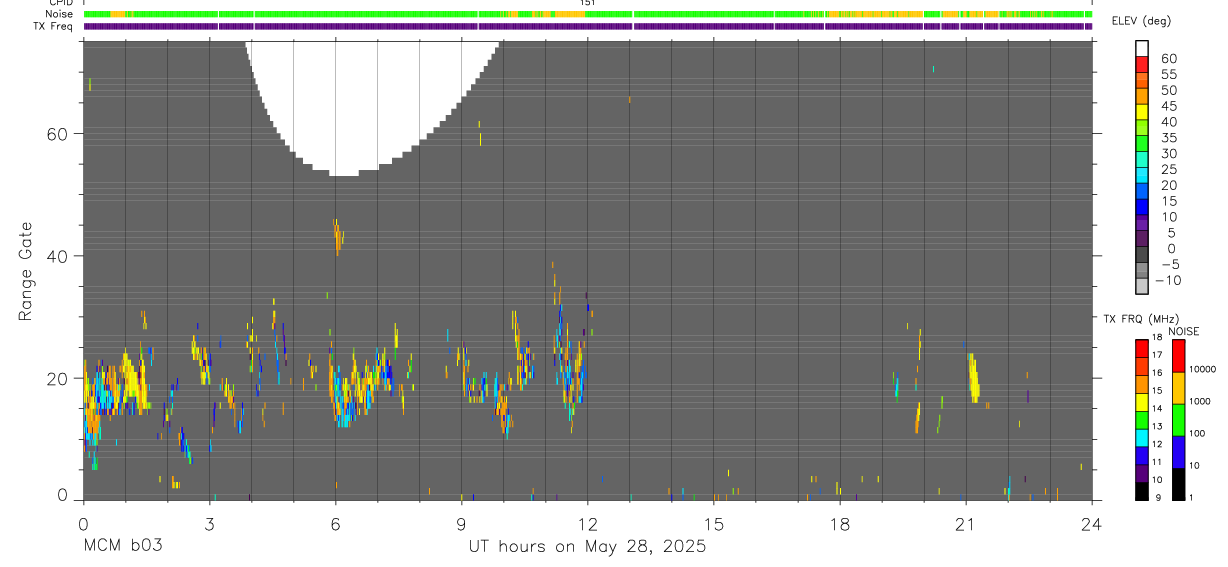
Task: Click the red swatch in the ELEV color bar
Action: tap(1141, 64)
